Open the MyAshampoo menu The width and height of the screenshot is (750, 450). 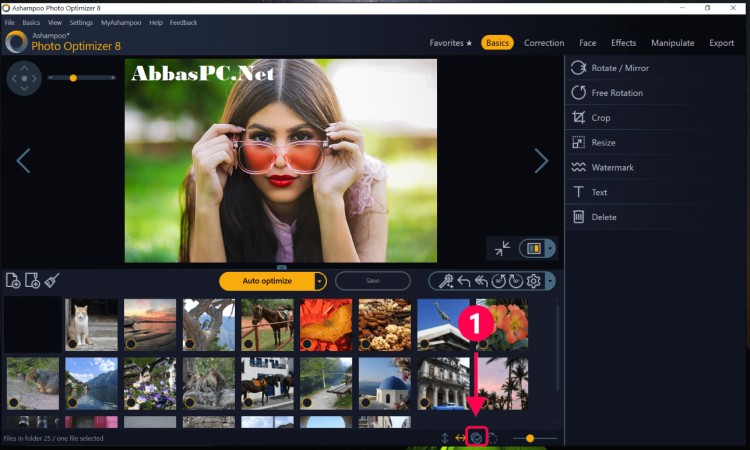[121, 22]
